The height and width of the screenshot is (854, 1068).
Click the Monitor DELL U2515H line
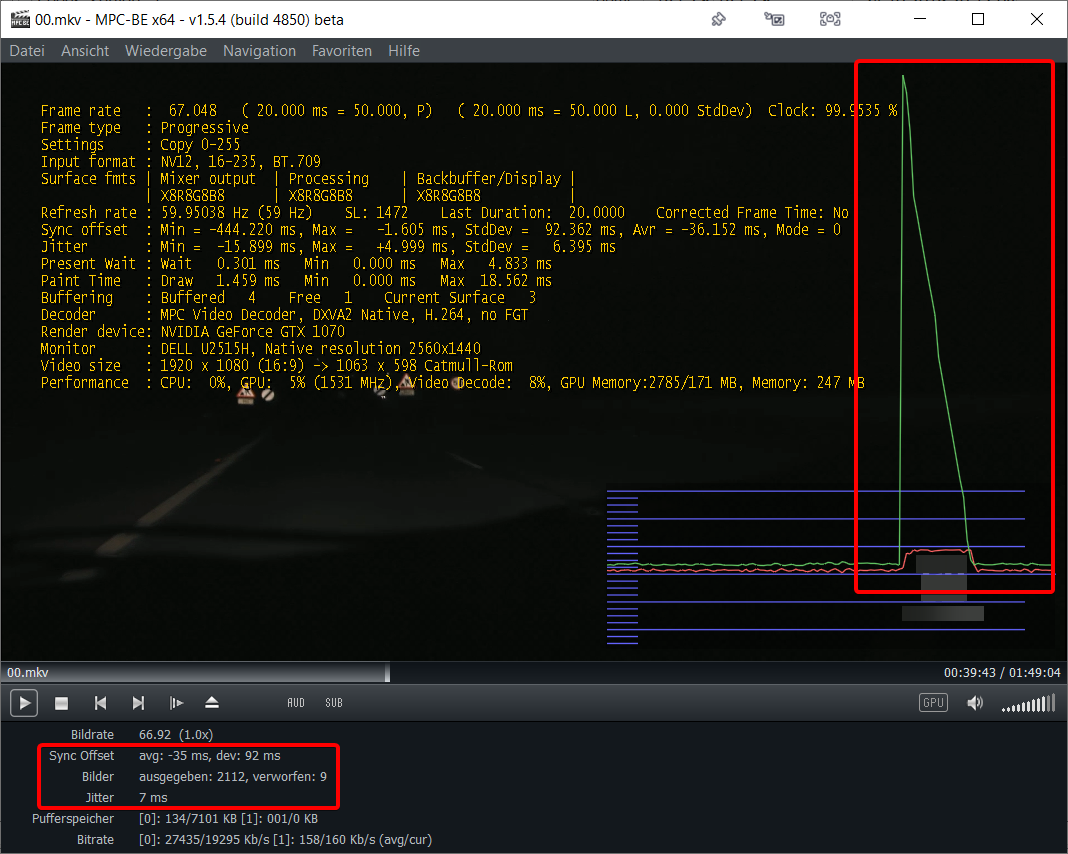click(260, 349)
